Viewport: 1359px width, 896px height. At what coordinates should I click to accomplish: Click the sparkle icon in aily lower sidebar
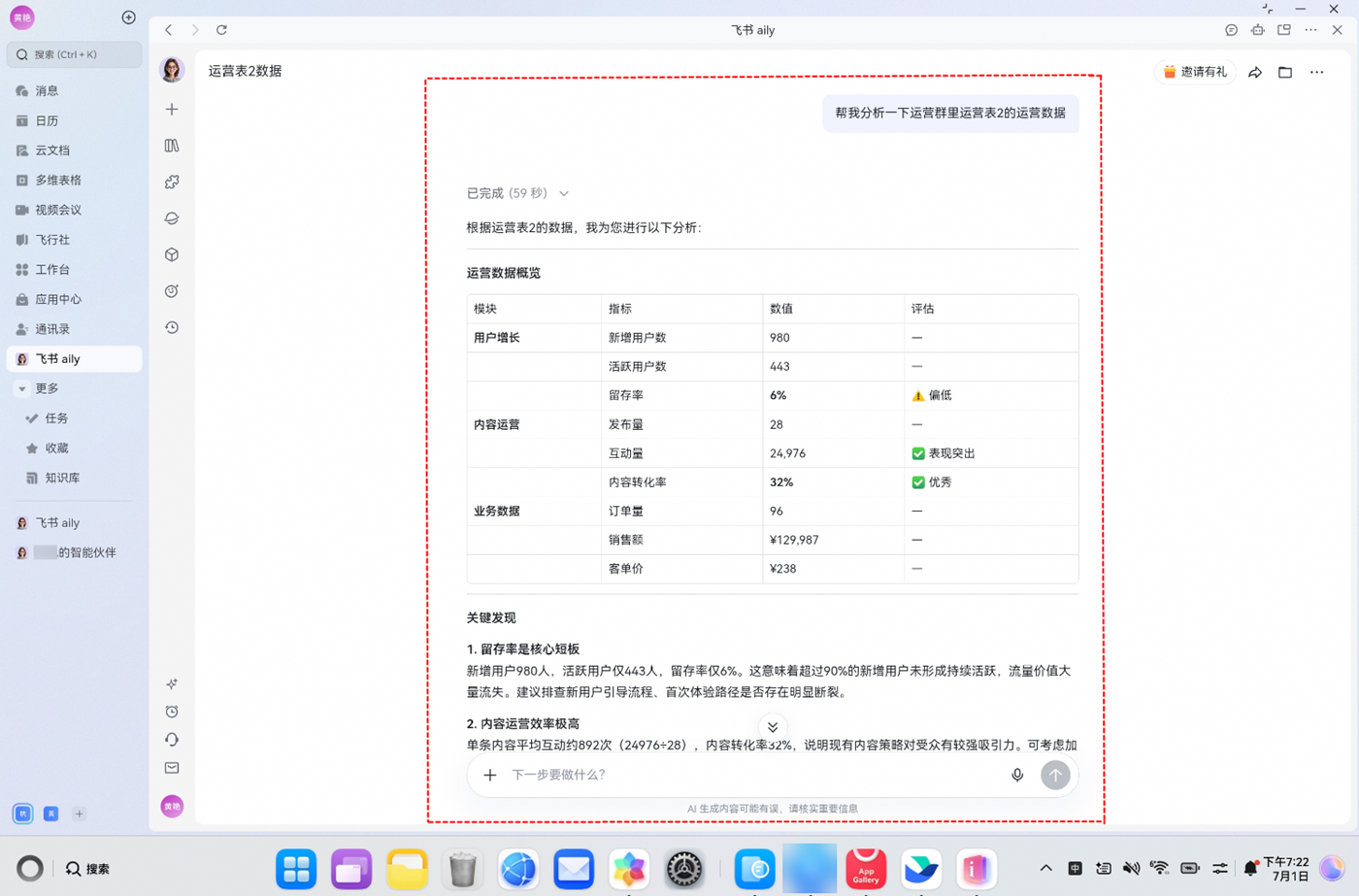[172, 683]
